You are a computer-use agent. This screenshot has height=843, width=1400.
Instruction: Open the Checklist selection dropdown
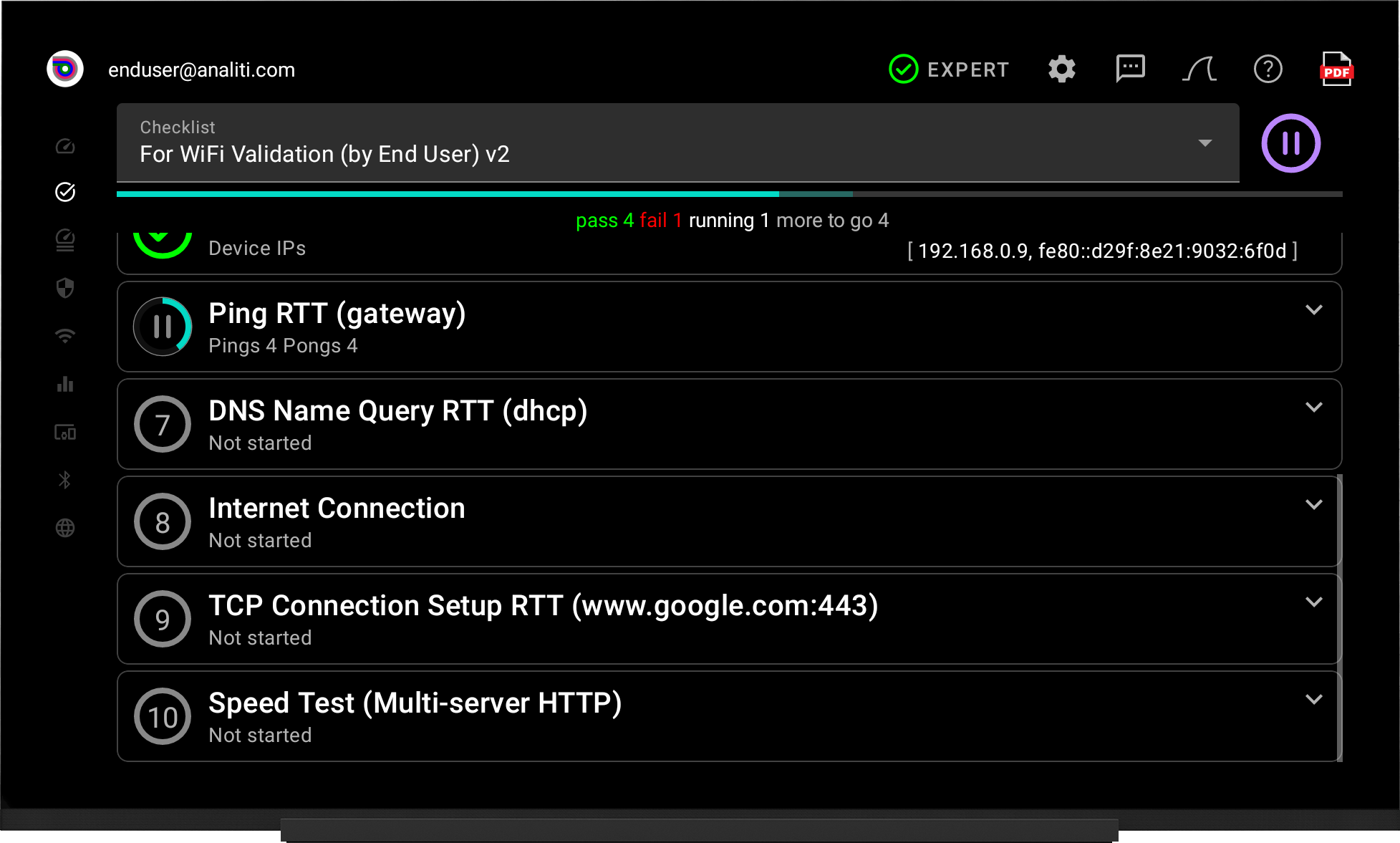(678, 143)
